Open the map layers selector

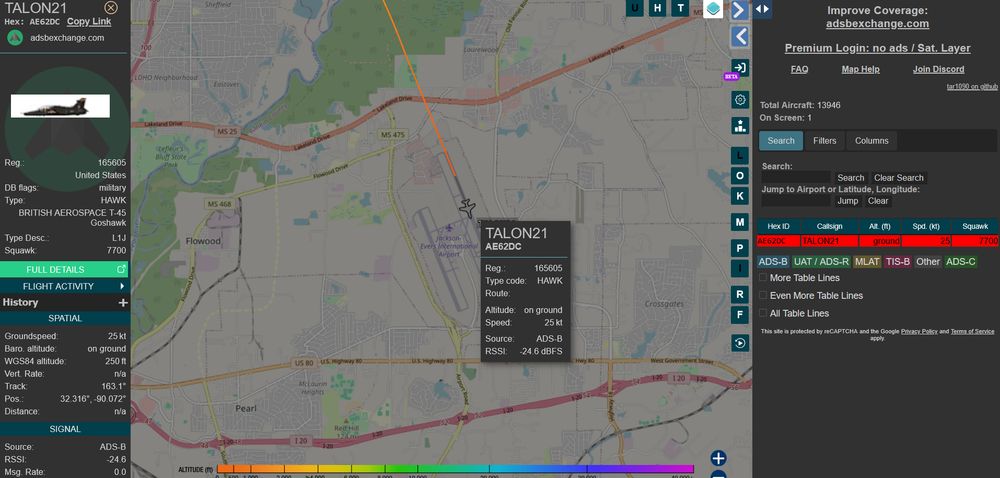pos(713,9)
